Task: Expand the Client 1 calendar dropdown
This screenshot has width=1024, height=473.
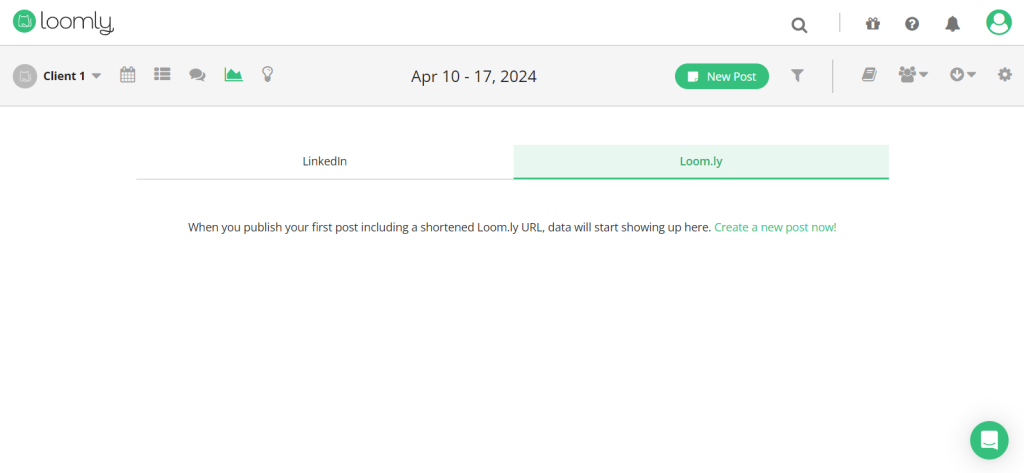Action: [57, 76]
